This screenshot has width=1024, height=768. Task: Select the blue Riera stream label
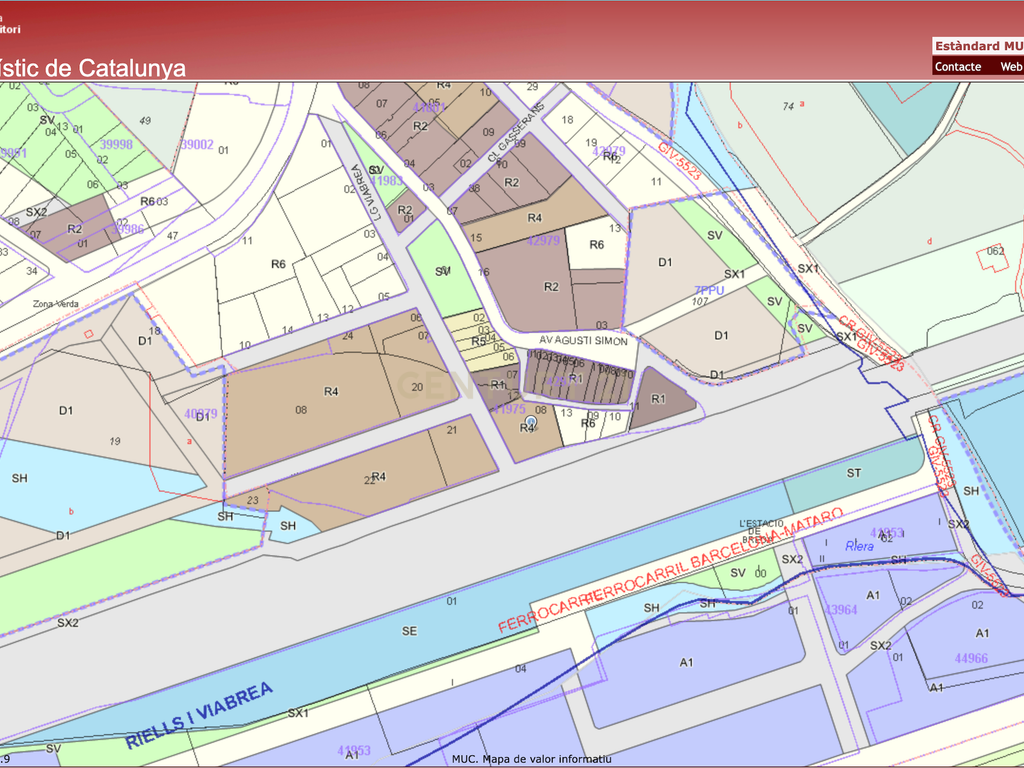pos(859,547)
